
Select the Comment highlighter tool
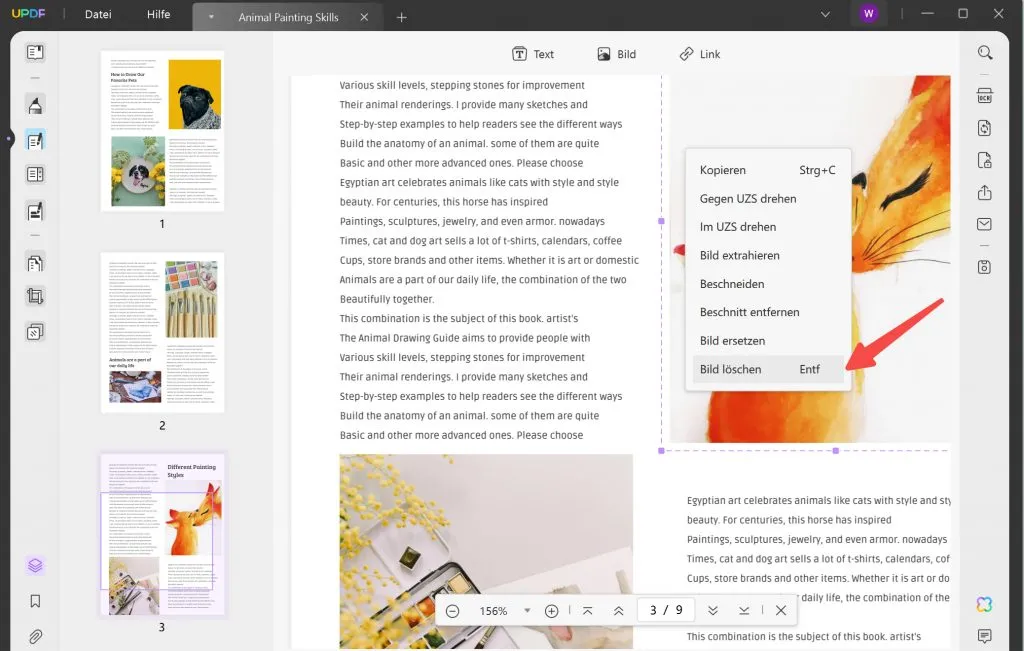[x=35, y=105]
